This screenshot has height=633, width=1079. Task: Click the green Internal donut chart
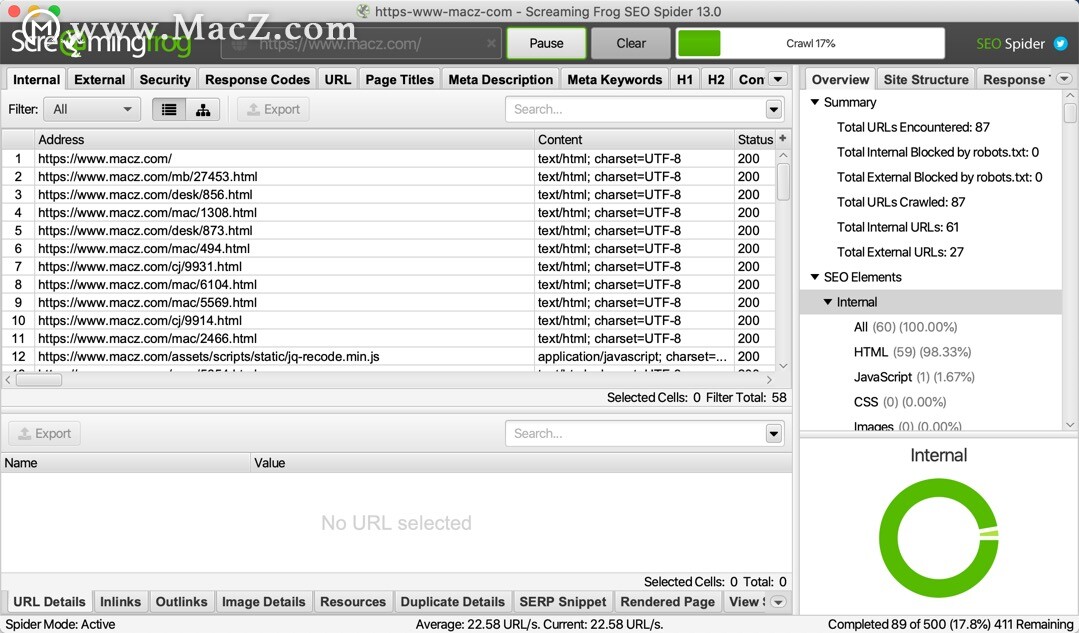point(939,537)
